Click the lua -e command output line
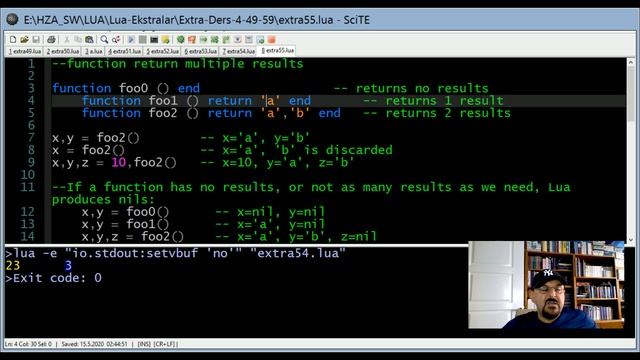Image resolution: width=640 pixels, height=360 pixels. click(x=175, y=253)
